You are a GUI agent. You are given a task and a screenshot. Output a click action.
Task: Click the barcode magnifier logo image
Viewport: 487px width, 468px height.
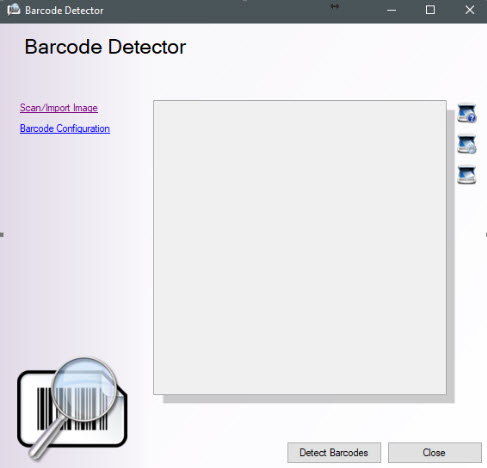click(72, 408)
